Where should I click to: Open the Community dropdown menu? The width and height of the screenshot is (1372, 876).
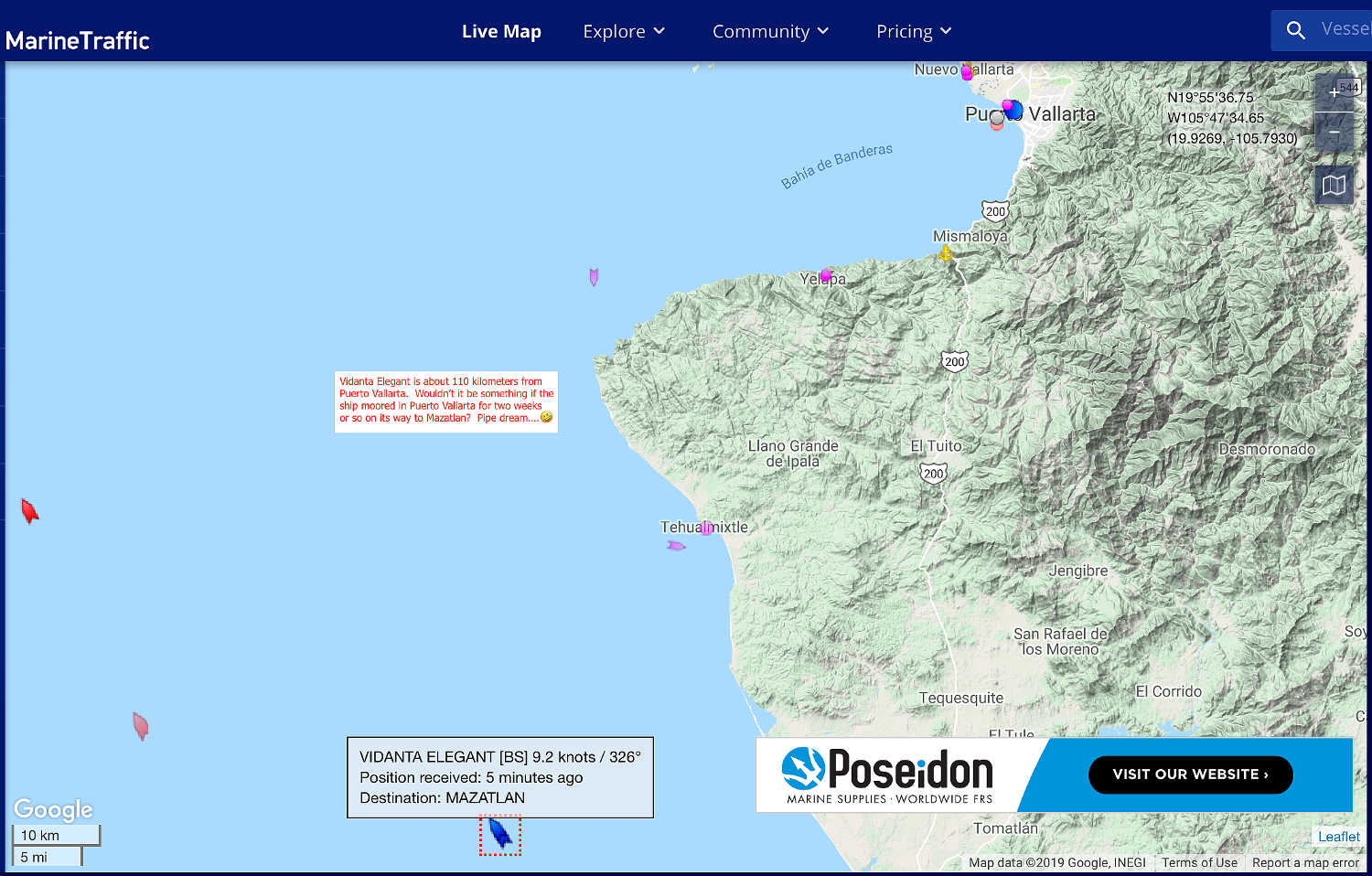click(770, 31)
